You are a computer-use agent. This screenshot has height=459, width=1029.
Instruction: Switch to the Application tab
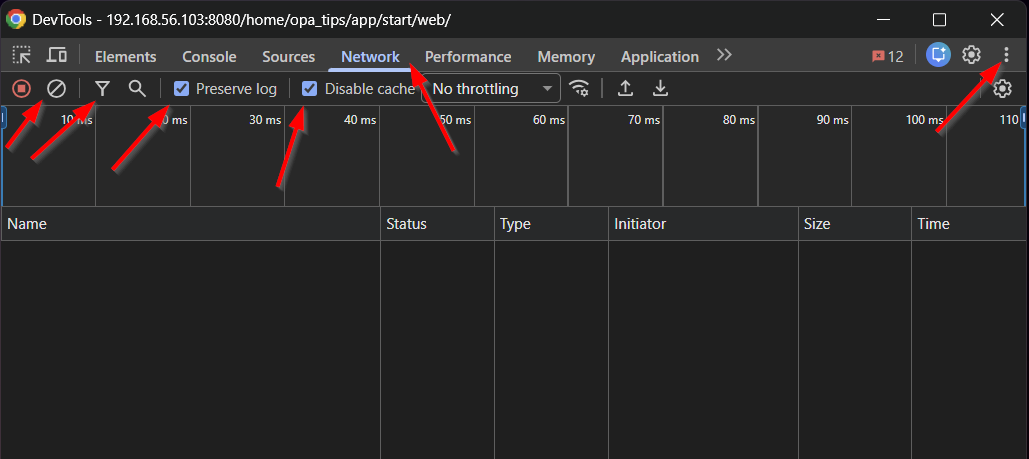pos(659,57)
